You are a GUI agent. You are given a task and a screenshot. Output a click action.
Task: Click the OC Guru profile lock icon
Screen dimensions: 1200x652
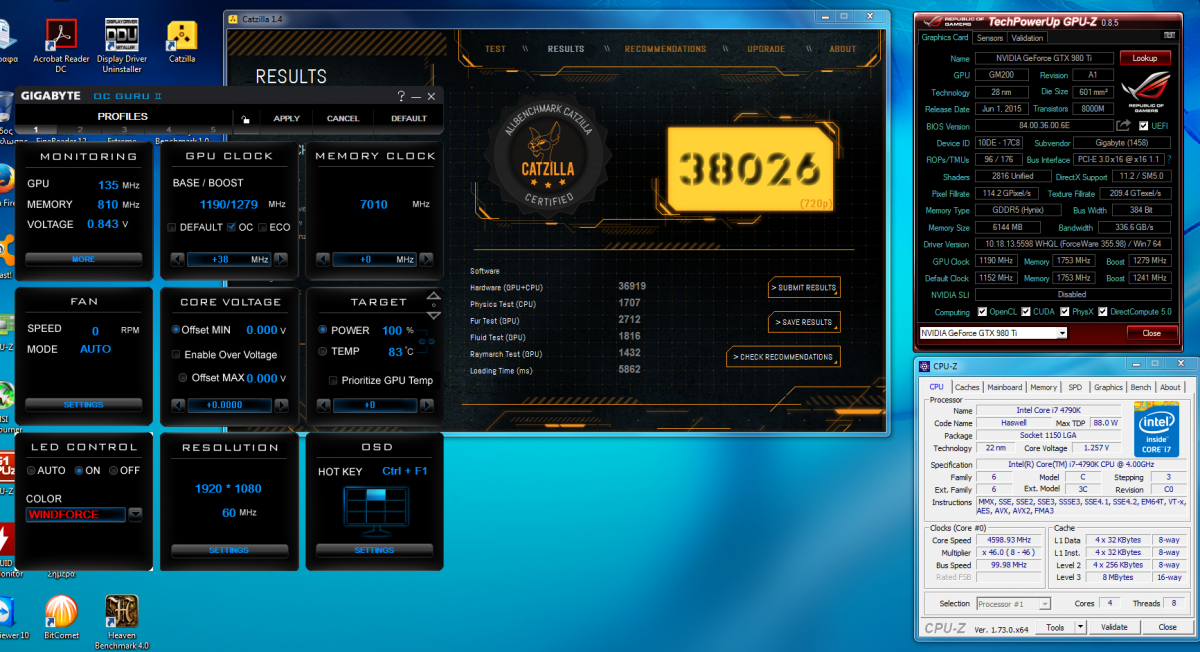click(x=245, y=119)
